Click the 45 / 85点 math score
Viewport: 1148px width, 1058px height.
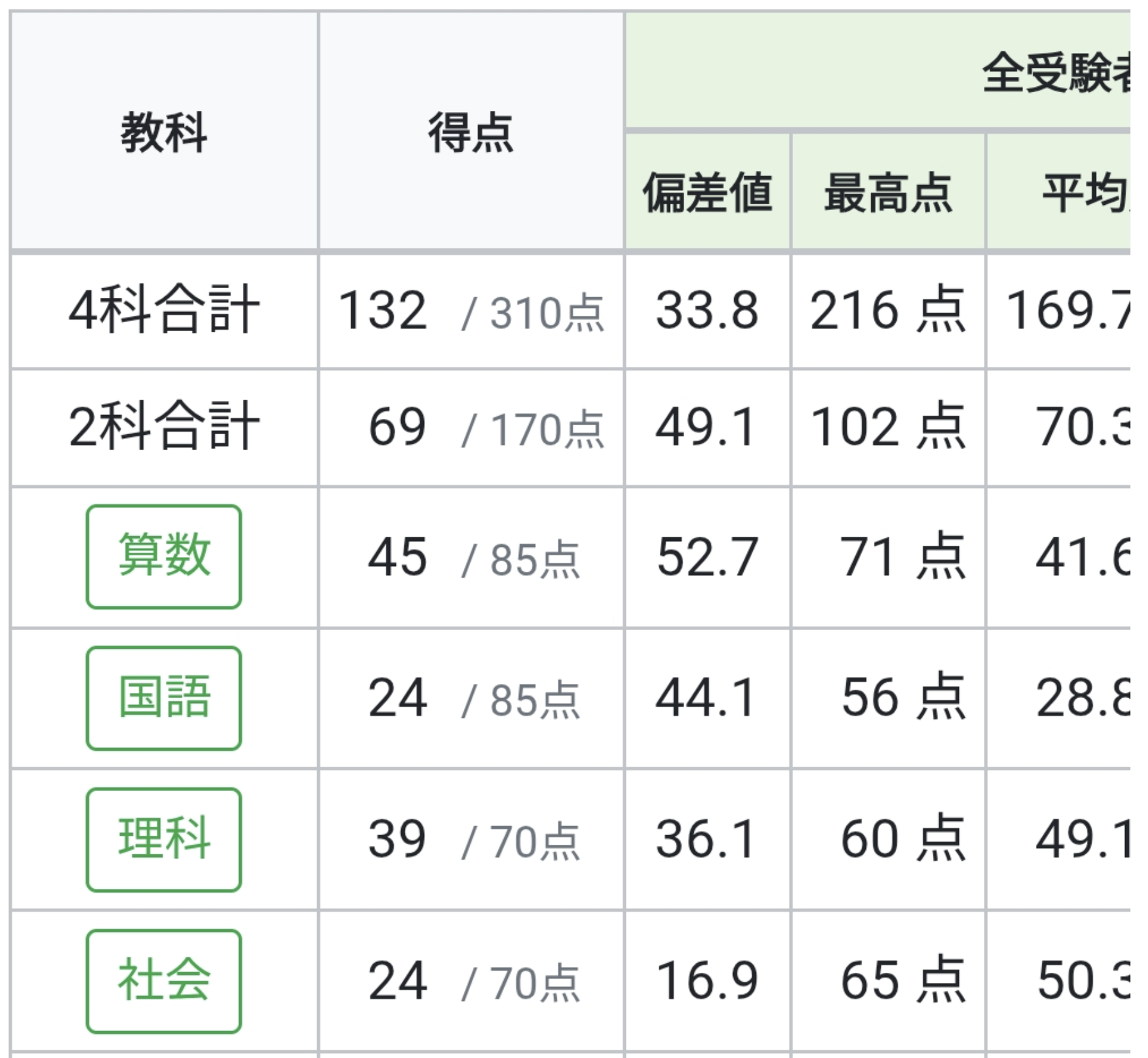[473, 557]
